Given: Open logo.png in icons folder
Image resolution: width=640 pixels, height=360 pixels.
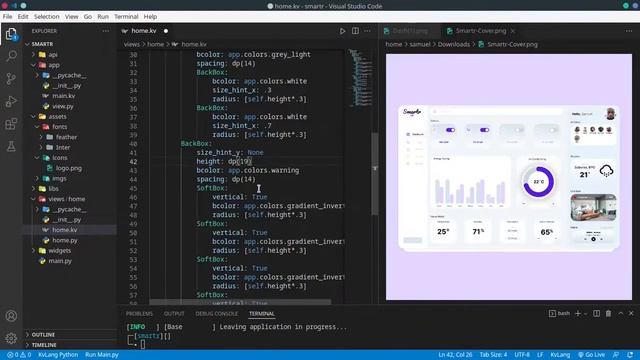Looking at the screenshot, I should tap(69, 168).
